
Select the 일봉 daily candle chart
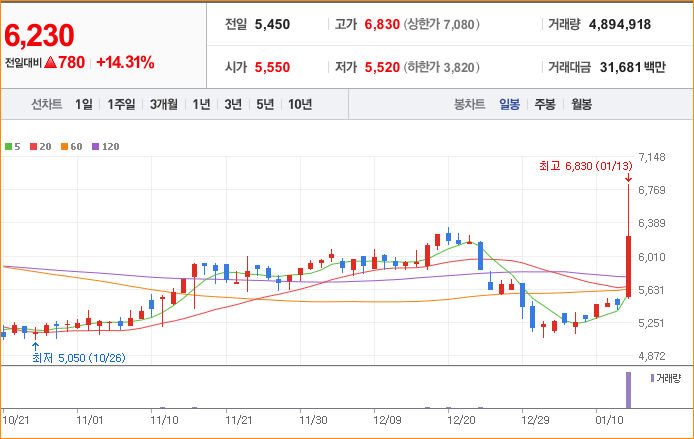509,104
